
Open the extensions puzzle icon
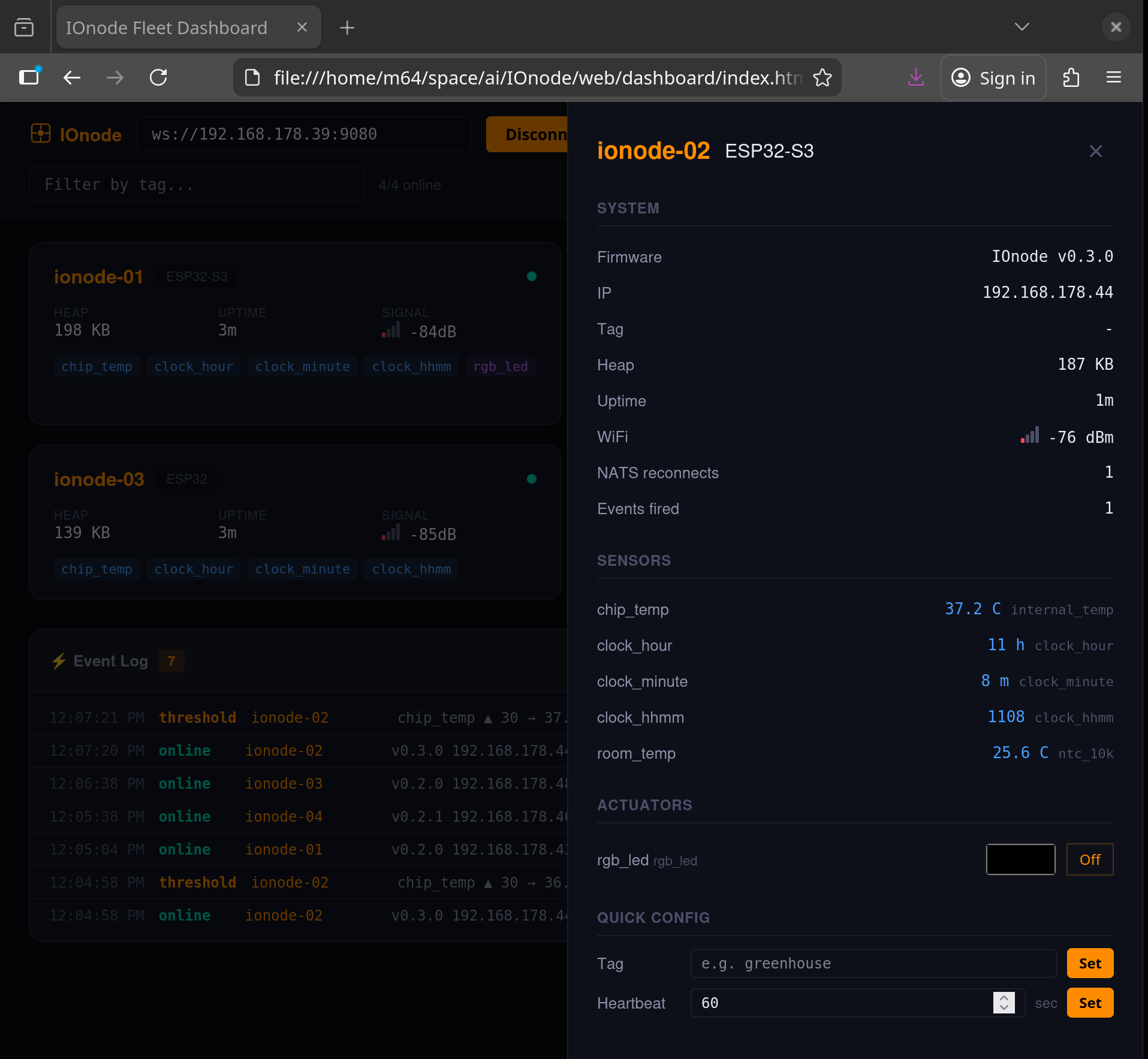tap(1071, 78)
